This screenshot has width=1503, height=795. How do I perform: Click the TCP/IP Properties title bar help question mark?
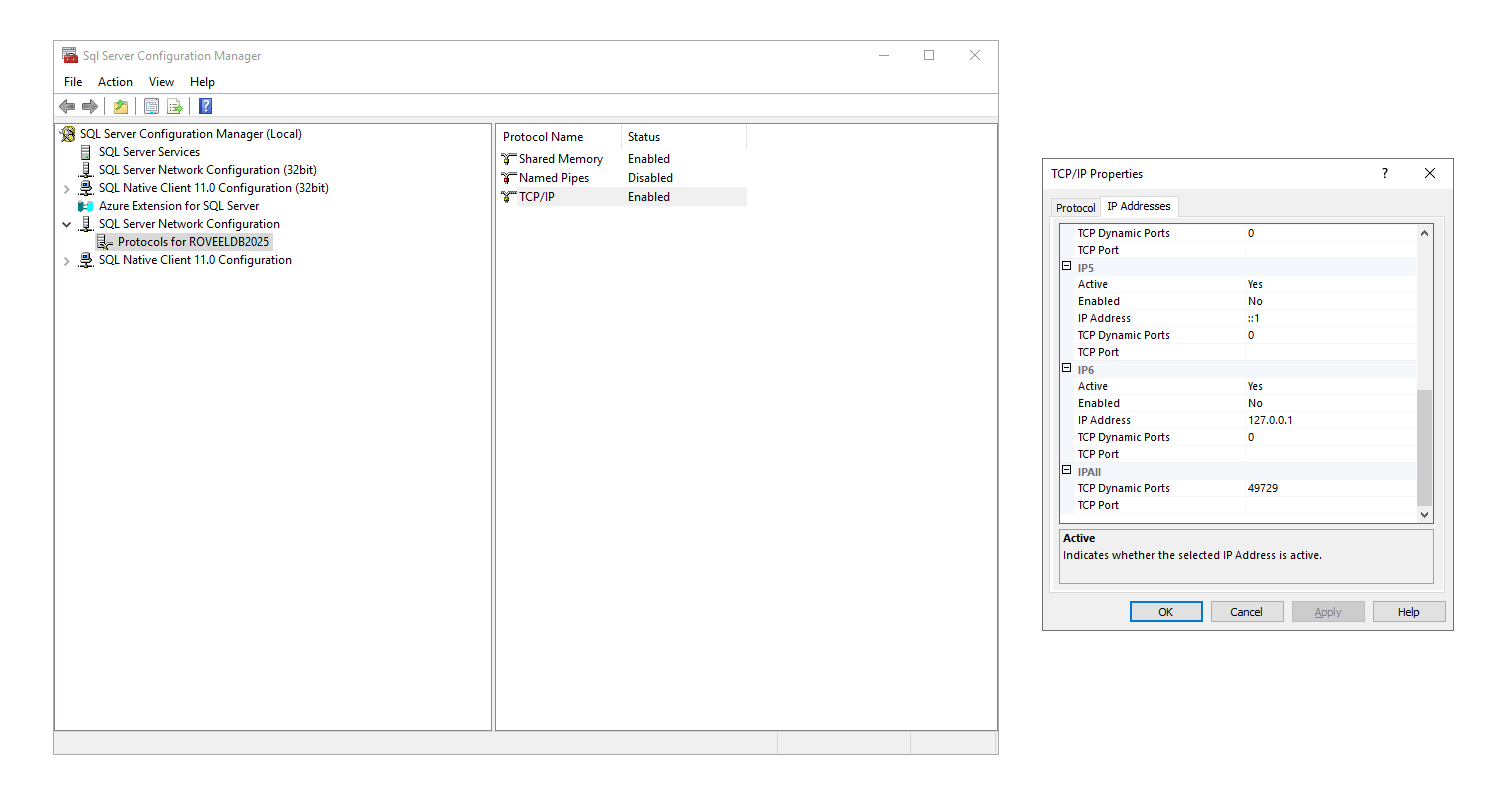[1385, 173]
